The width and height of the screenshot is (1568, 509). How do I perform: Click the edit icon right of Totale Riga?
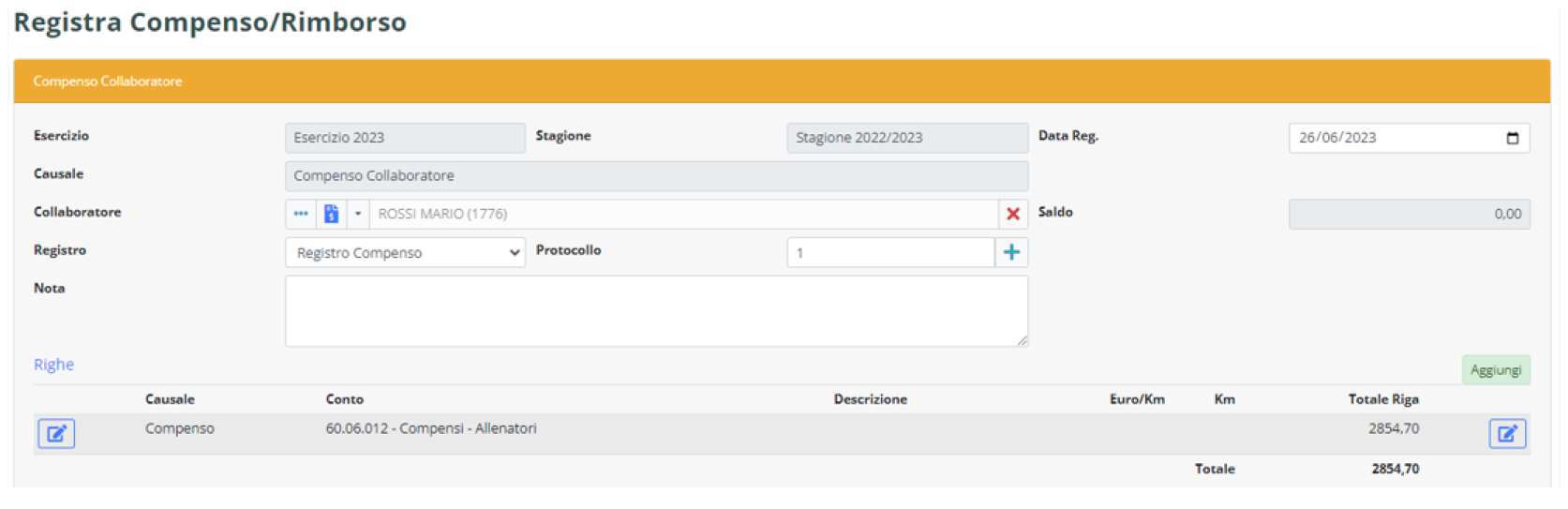pyautogui.click(x=1507, y=433)
